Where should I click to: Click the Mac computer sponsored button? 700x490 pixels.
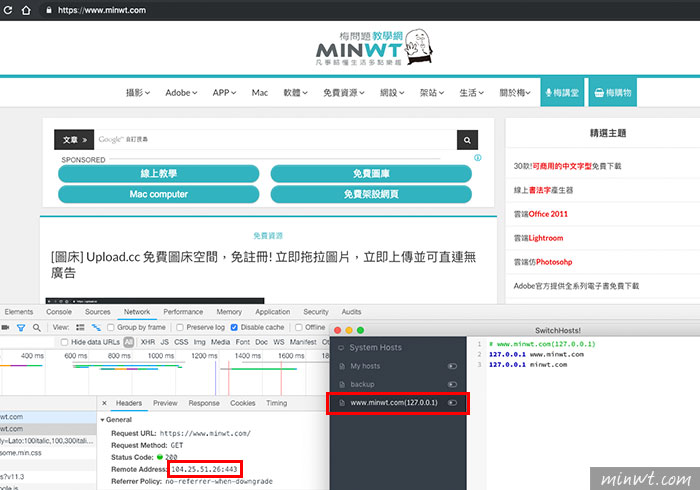pos(158,194)
